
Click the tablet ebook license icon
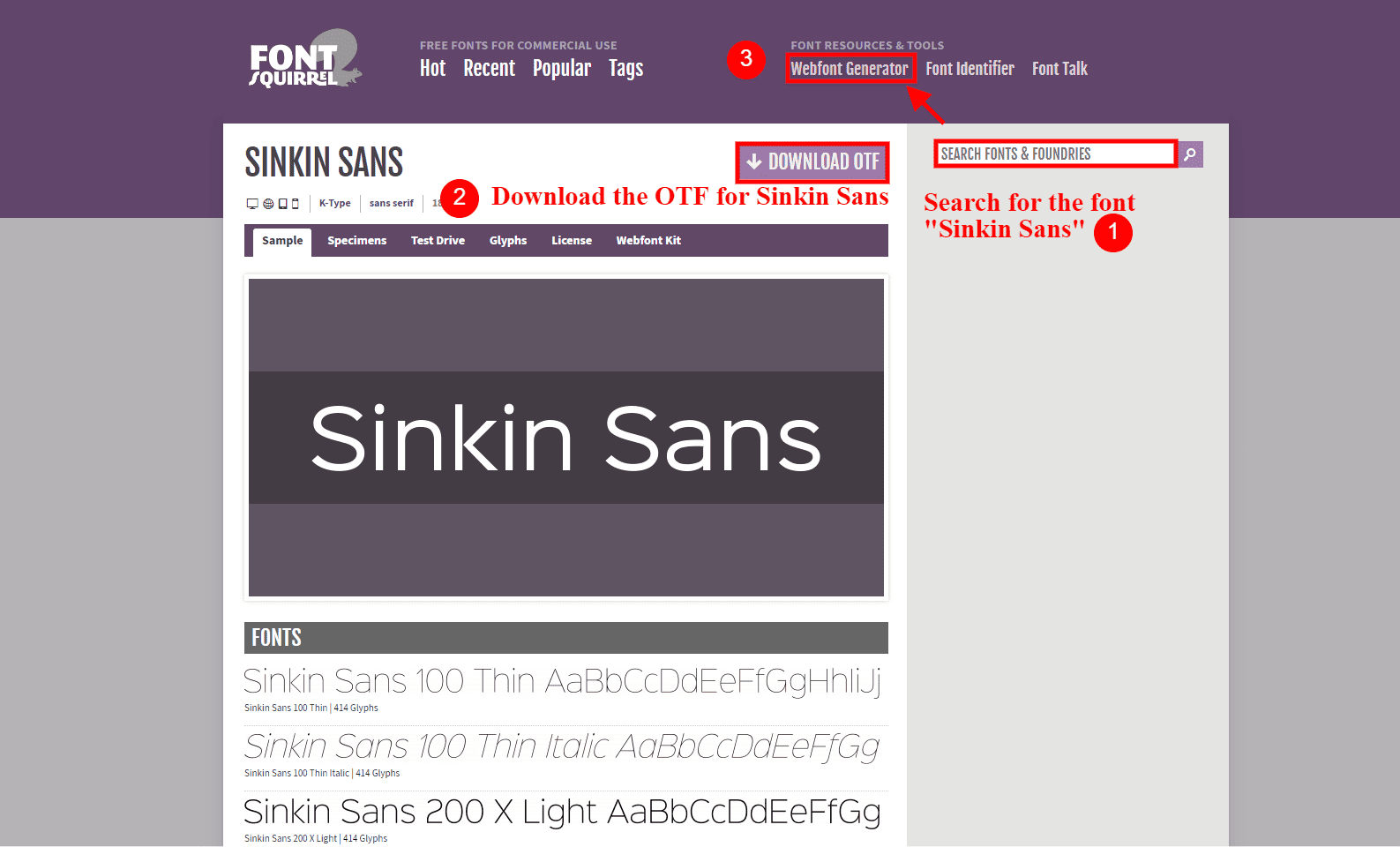(282, 204)
